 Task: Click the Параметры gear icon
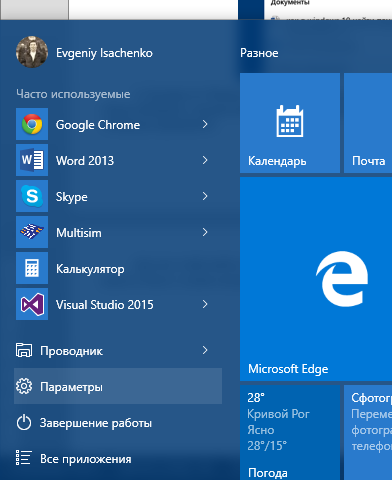[x=24, y=386]
